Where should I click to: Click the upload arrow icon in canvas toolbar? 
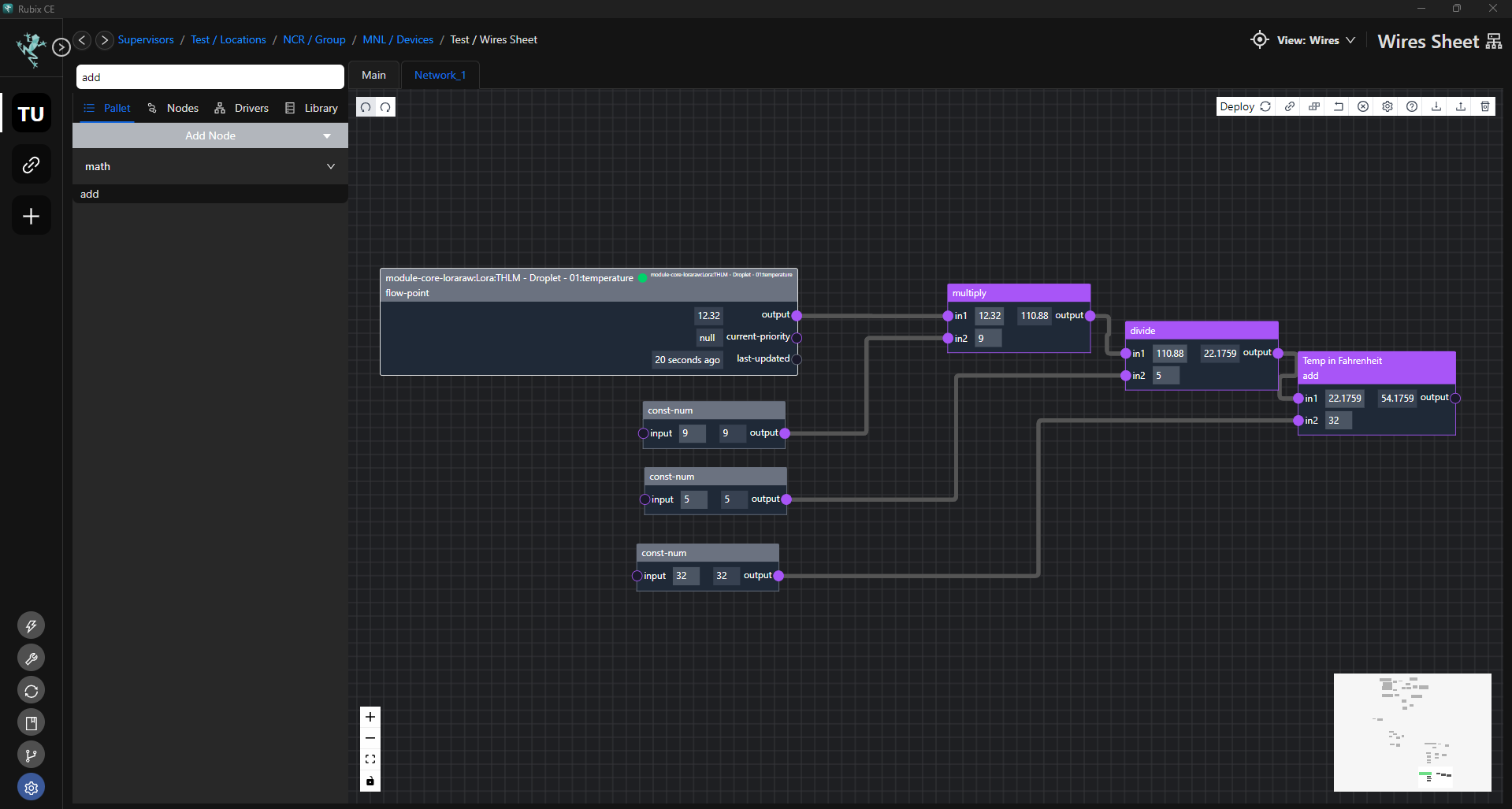[1461, 106]
